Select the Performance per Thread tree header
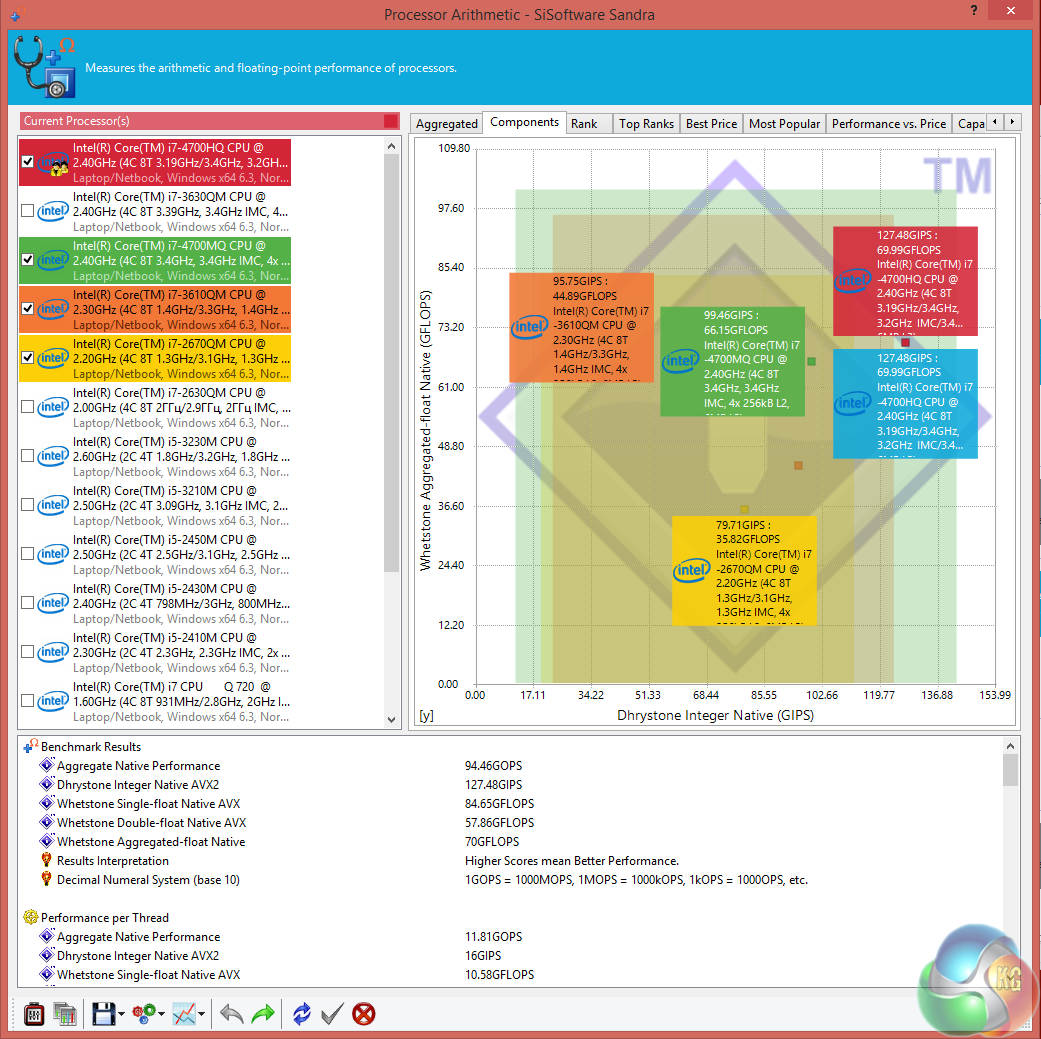The image size is (1041, 1039). pos(105,918)
